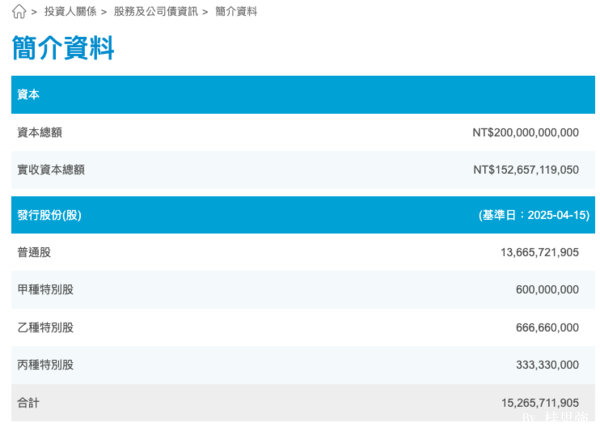
Task: Select the 丙種特別股 row label
Action: point(45,365)
